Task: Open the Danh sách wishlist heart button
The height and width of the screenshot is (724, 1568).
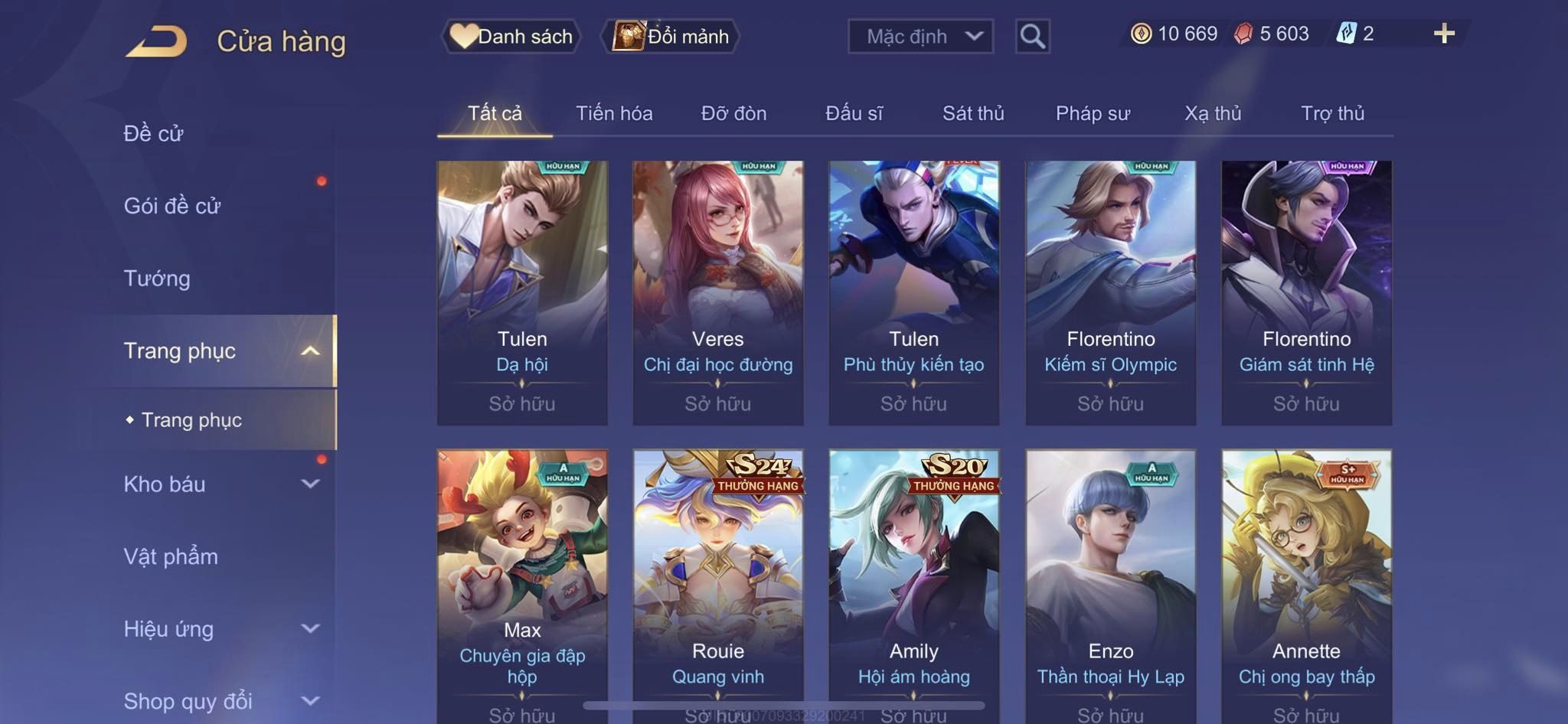Action: click(x=511, y=36)
